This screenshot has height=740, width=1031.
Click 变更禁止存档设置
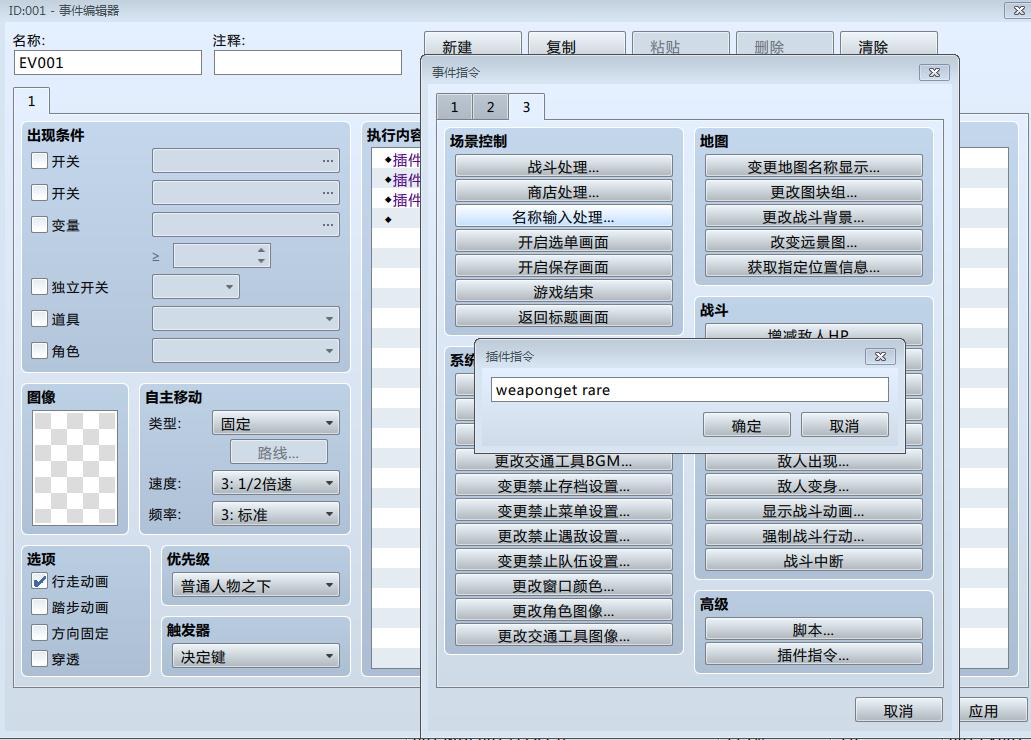click(x=563, y=486)
